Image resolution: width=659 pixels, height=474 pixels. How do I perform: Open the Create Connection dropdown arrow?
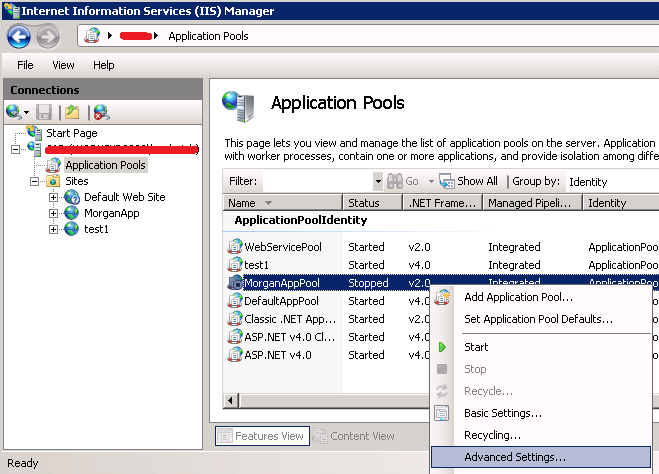(x=26, y=112)
